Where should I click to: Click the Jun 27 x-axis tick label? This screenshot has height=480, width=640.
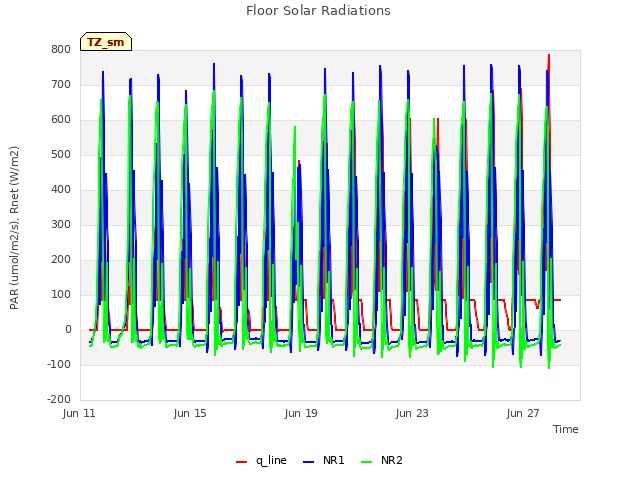point(523,413)
